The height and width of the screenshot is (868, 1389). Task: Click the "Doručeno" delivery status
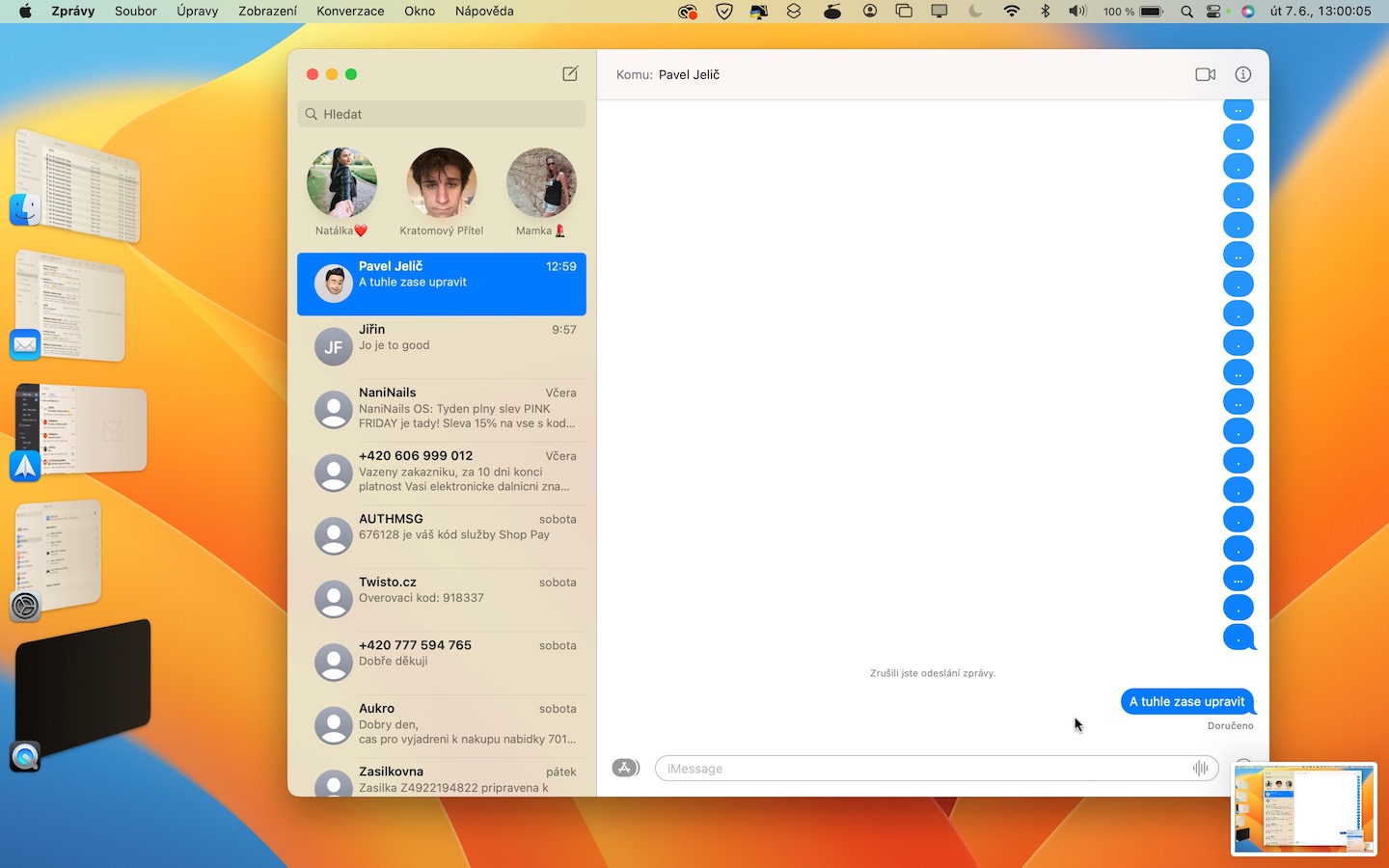pos(1231,726)
